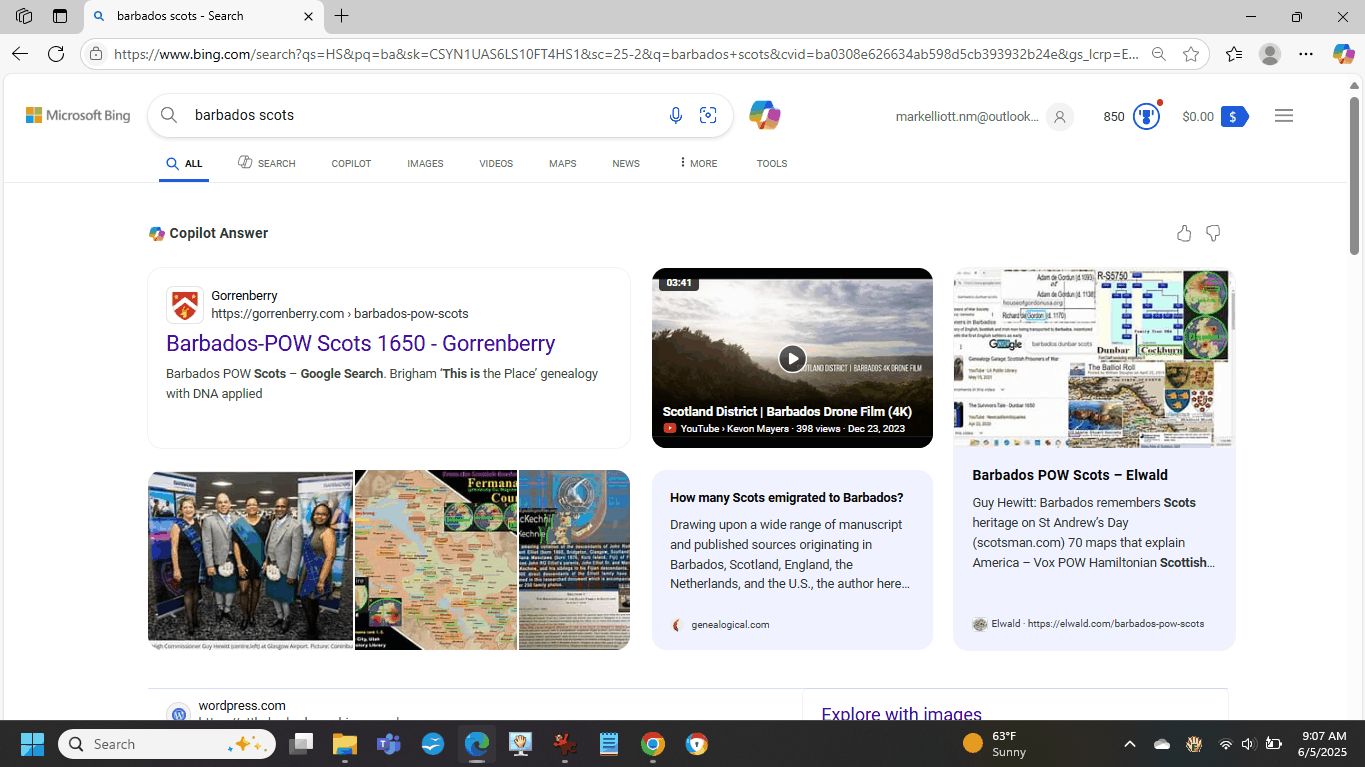Open Copilot from the search bar icon
The image size is (1365, 767).
(764, 116)
